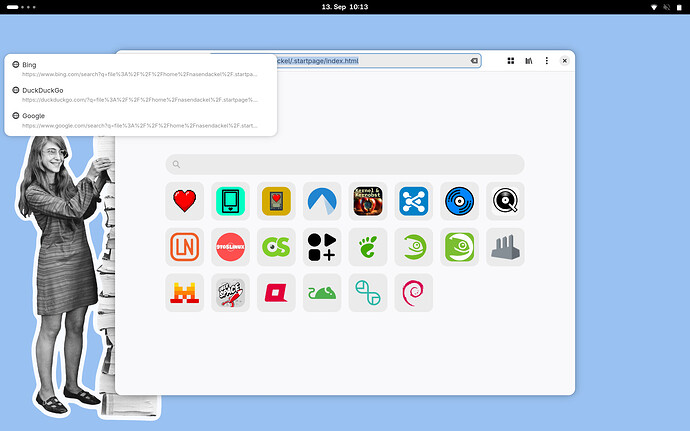The height and width of the screenshot is (431, 690).
Task: Click the Bing search URL text
Action: [139, 74]
